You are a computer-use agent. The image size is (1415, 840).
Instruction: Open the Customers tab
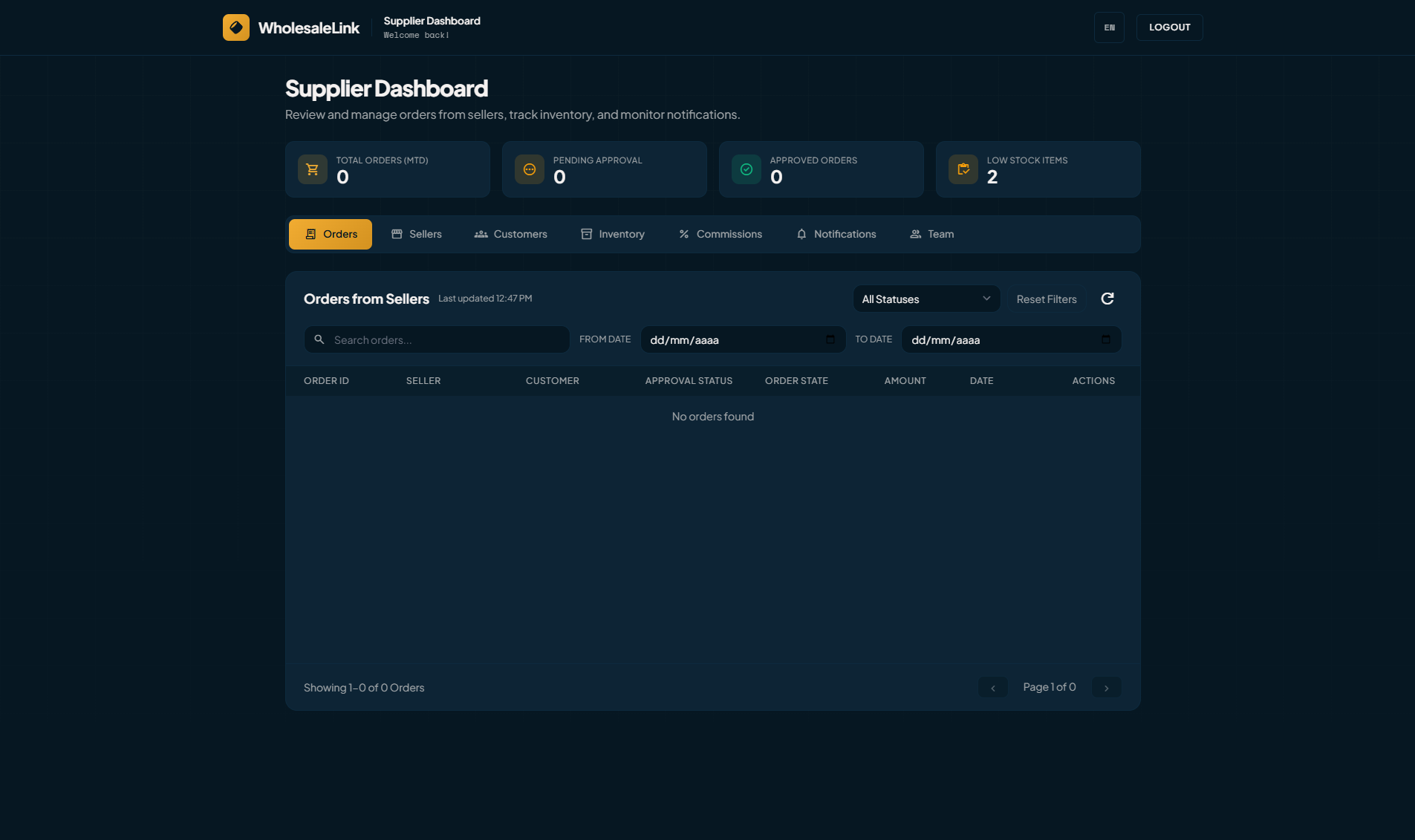(x=511, y=234)
